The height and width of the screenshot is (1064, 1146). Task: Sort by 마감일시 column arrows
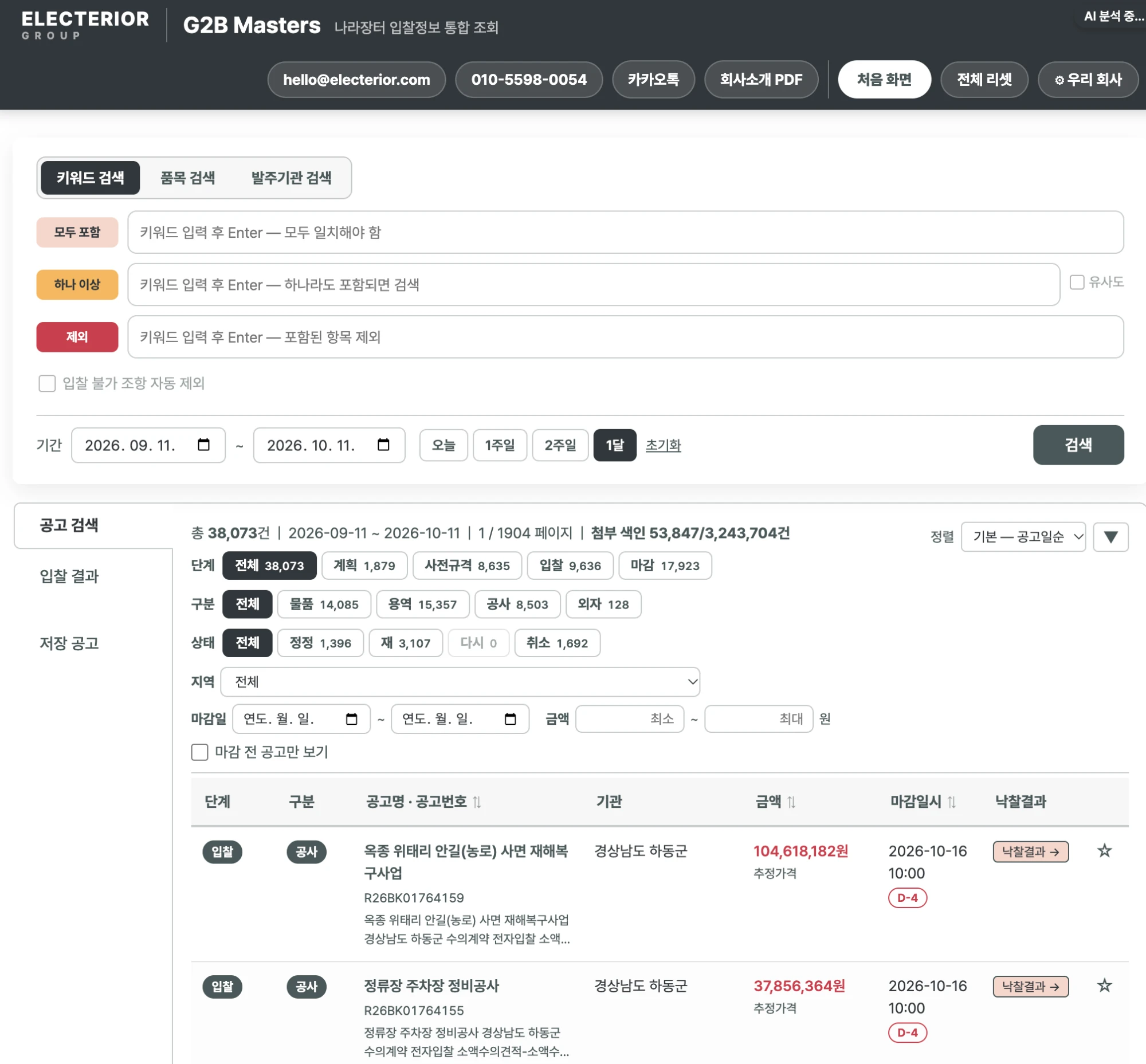[x=951, y=802]
